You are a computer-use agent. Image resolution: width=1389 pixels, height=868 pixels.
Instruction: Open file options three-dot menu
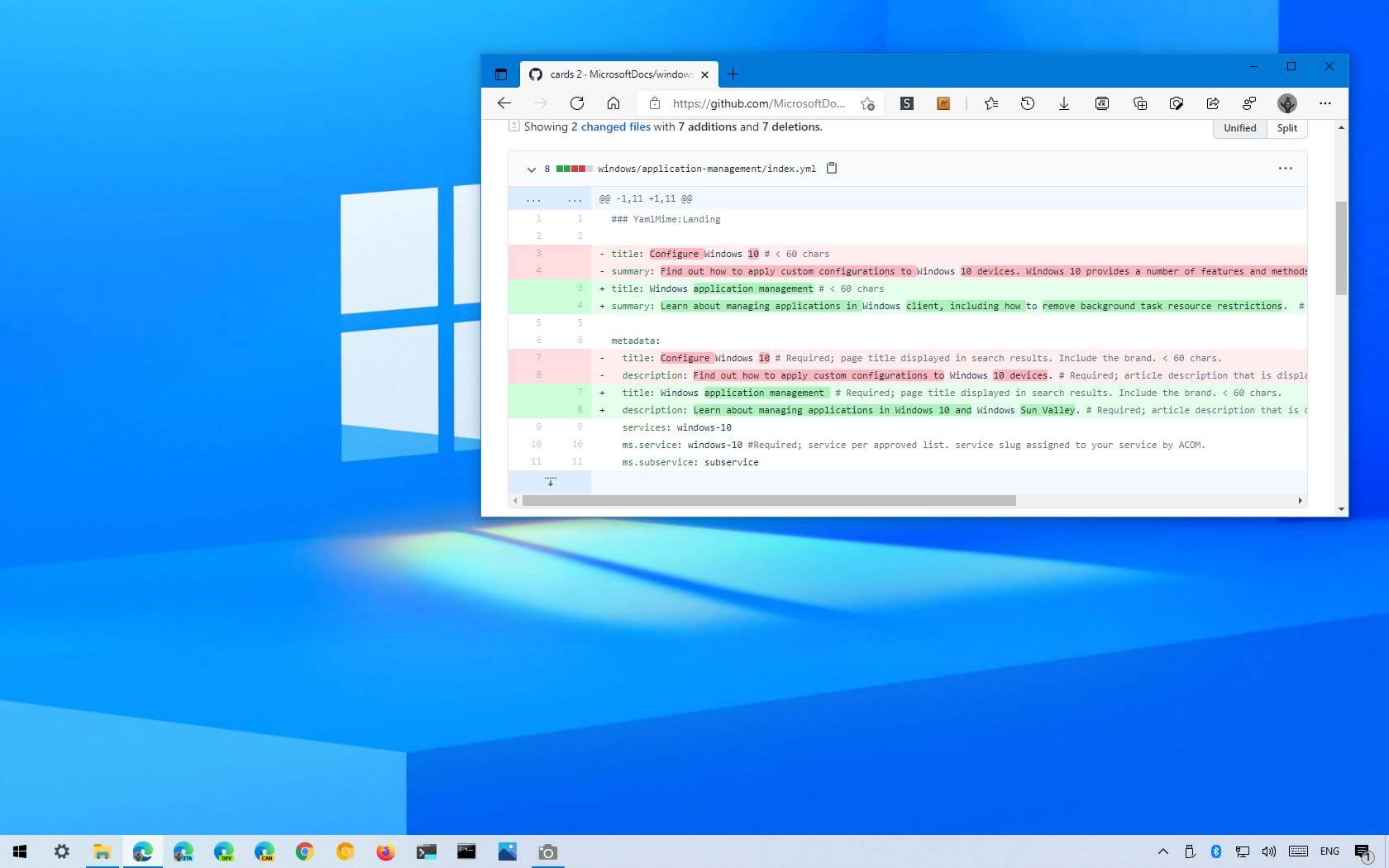click(x=1285, y=169)
